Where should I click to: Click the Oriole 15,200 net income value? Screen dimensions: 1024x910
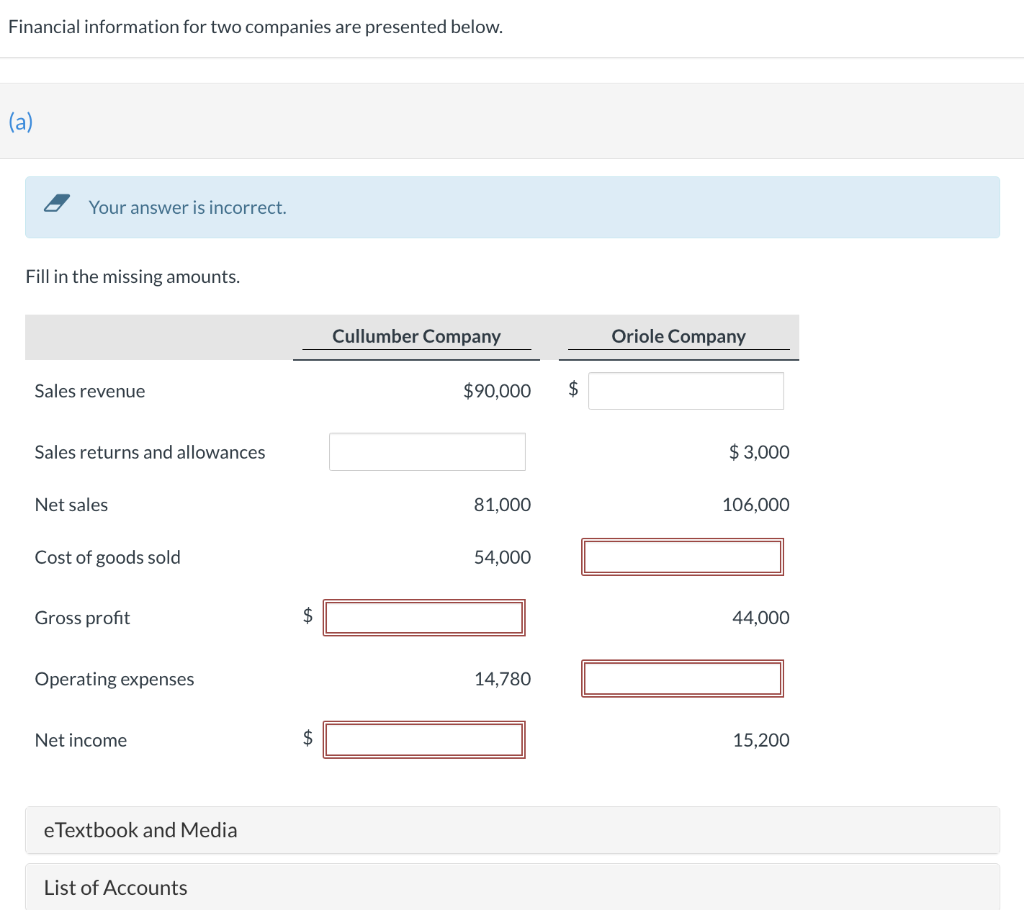[760, 740]
